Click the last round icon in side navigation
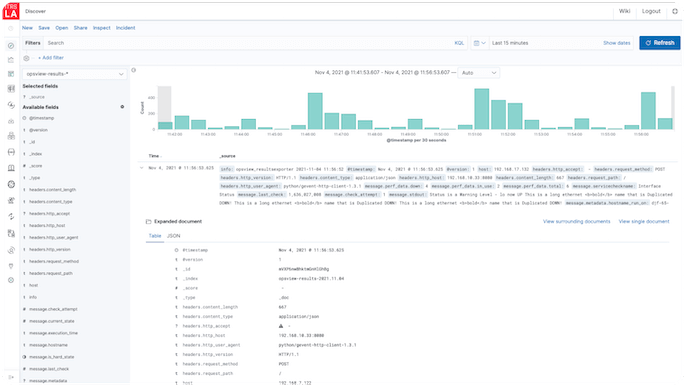Viewport: 686px width, 387px height. click(11, 280)
